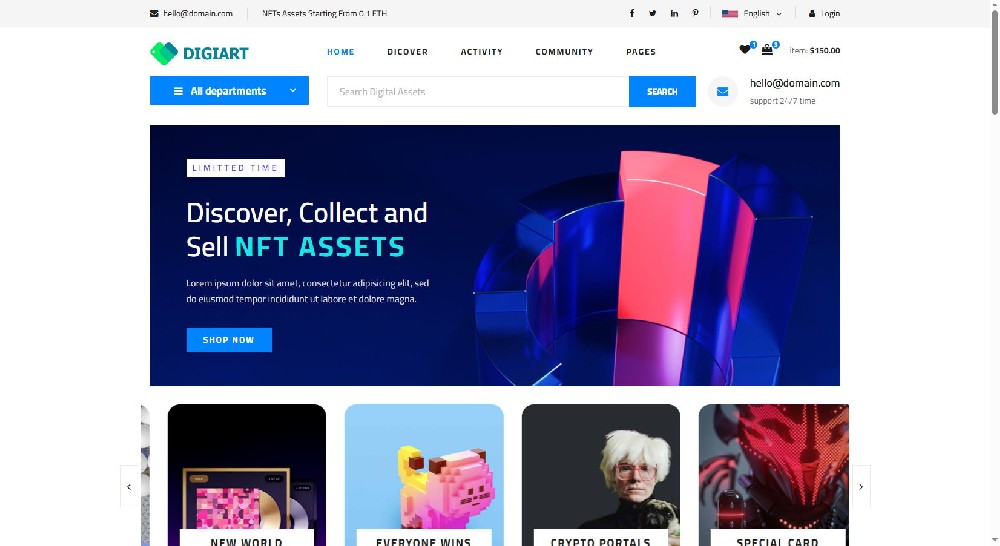
Task: Open the Crypto Portals card thumbnail
Action: coord(601,475)
